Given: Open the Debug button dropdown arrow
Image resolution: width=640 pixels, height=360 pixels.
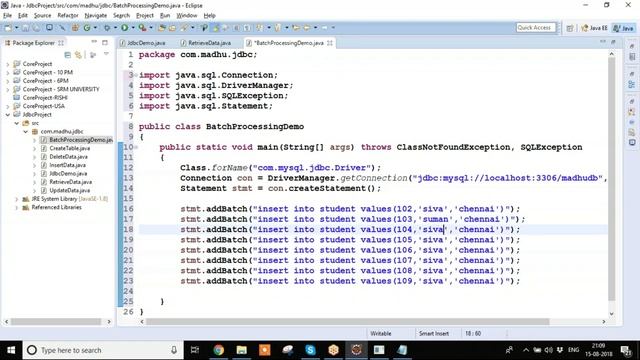Looking at the screenshot, I should (115, 28).
